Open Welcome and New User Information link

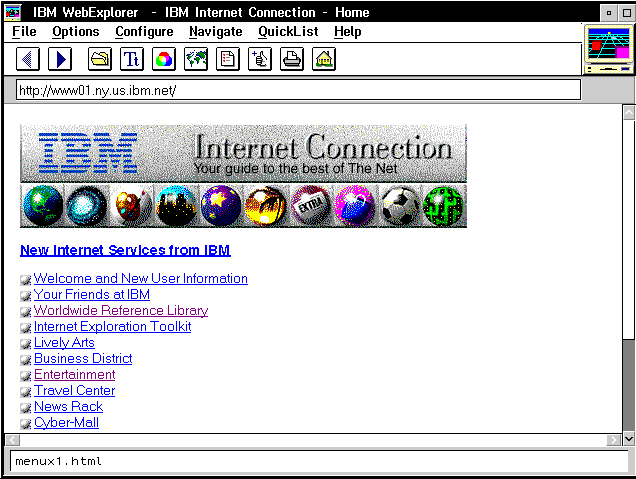click(141, 279)
